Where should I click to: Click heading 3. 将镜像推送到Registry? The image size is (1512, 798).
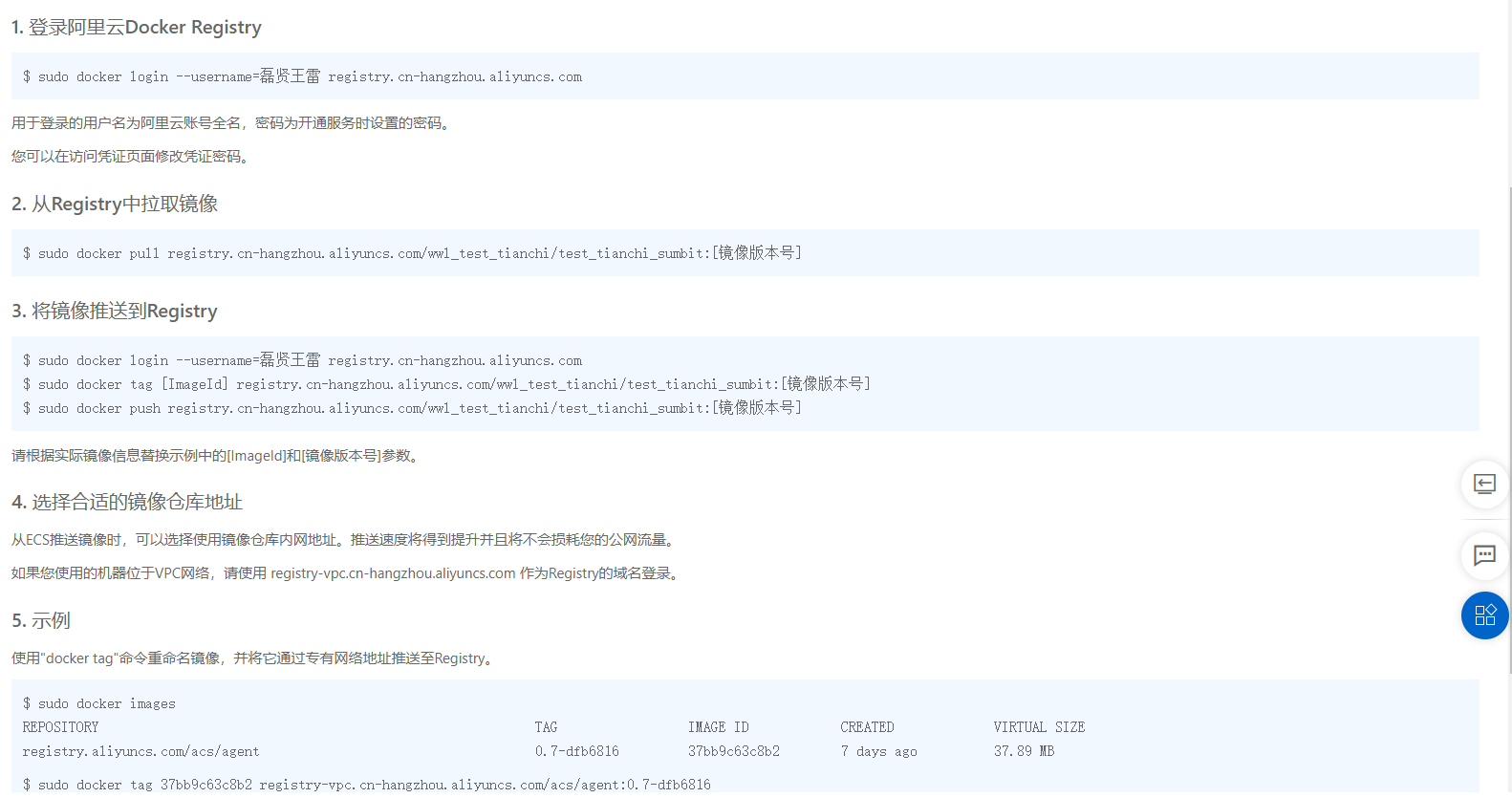coord(115,311)
